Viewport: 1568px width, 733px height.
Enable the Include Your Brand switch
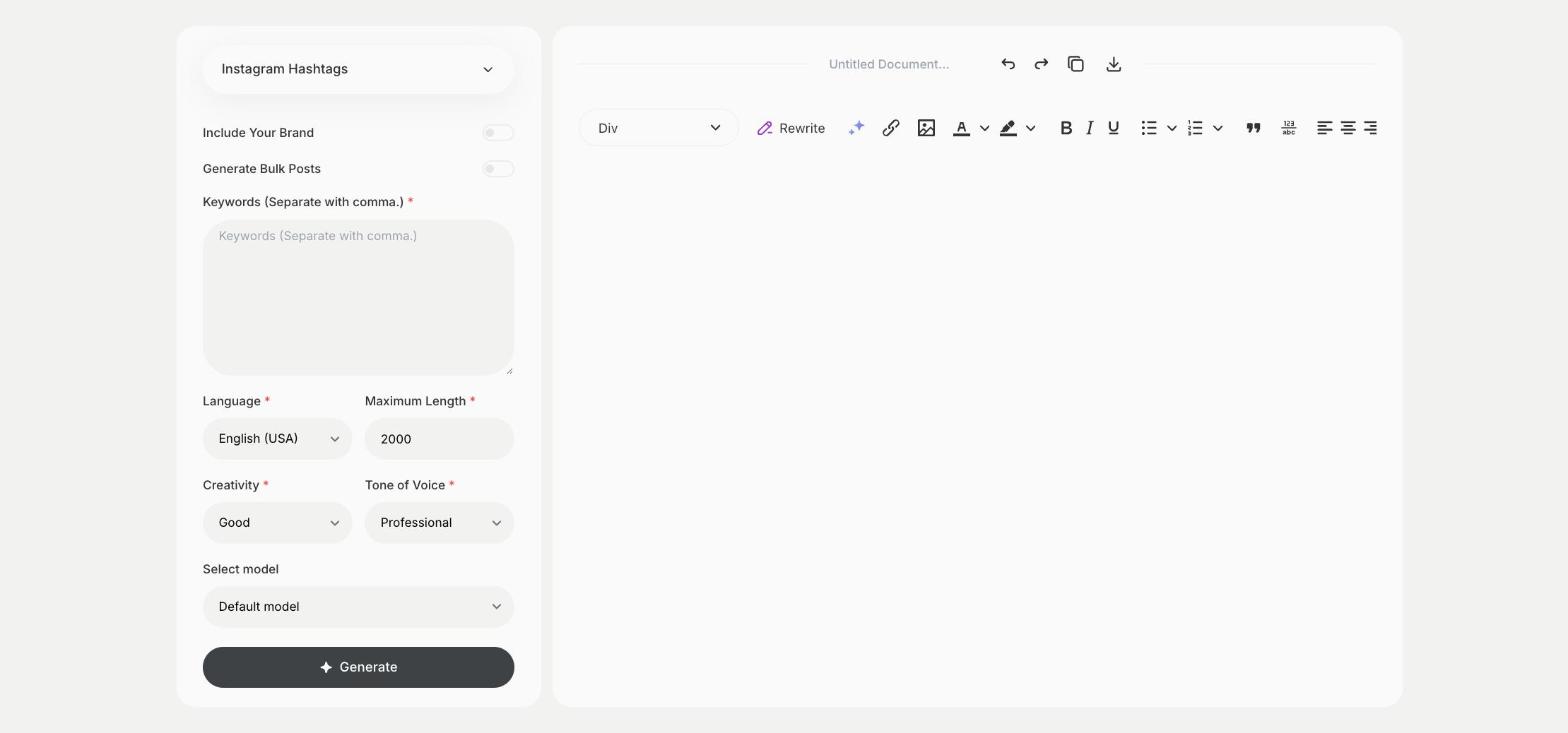point(498,133)
